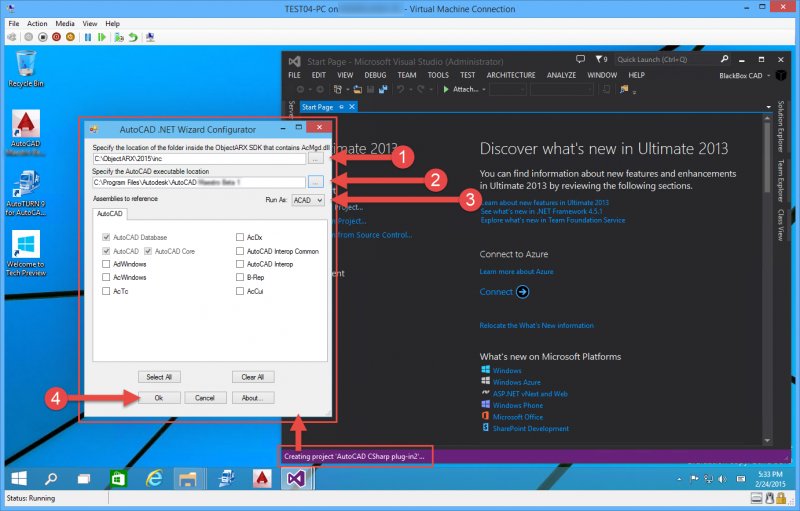Viewport: 800px width, 511px height.
Task: Open Windows Start button on taskbar
Action: 19,478
